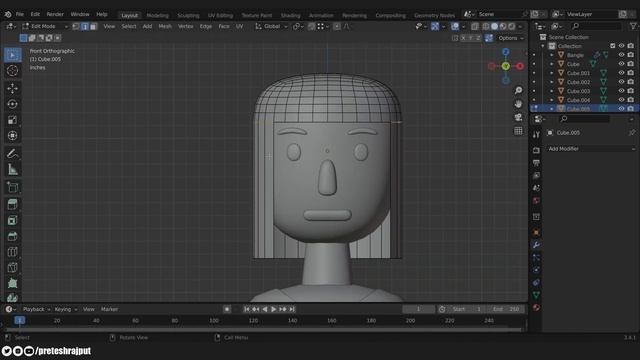The image size is (640, 360).
Task: Switch to Modeling workspace tab
Action: (x=158, y=16)
